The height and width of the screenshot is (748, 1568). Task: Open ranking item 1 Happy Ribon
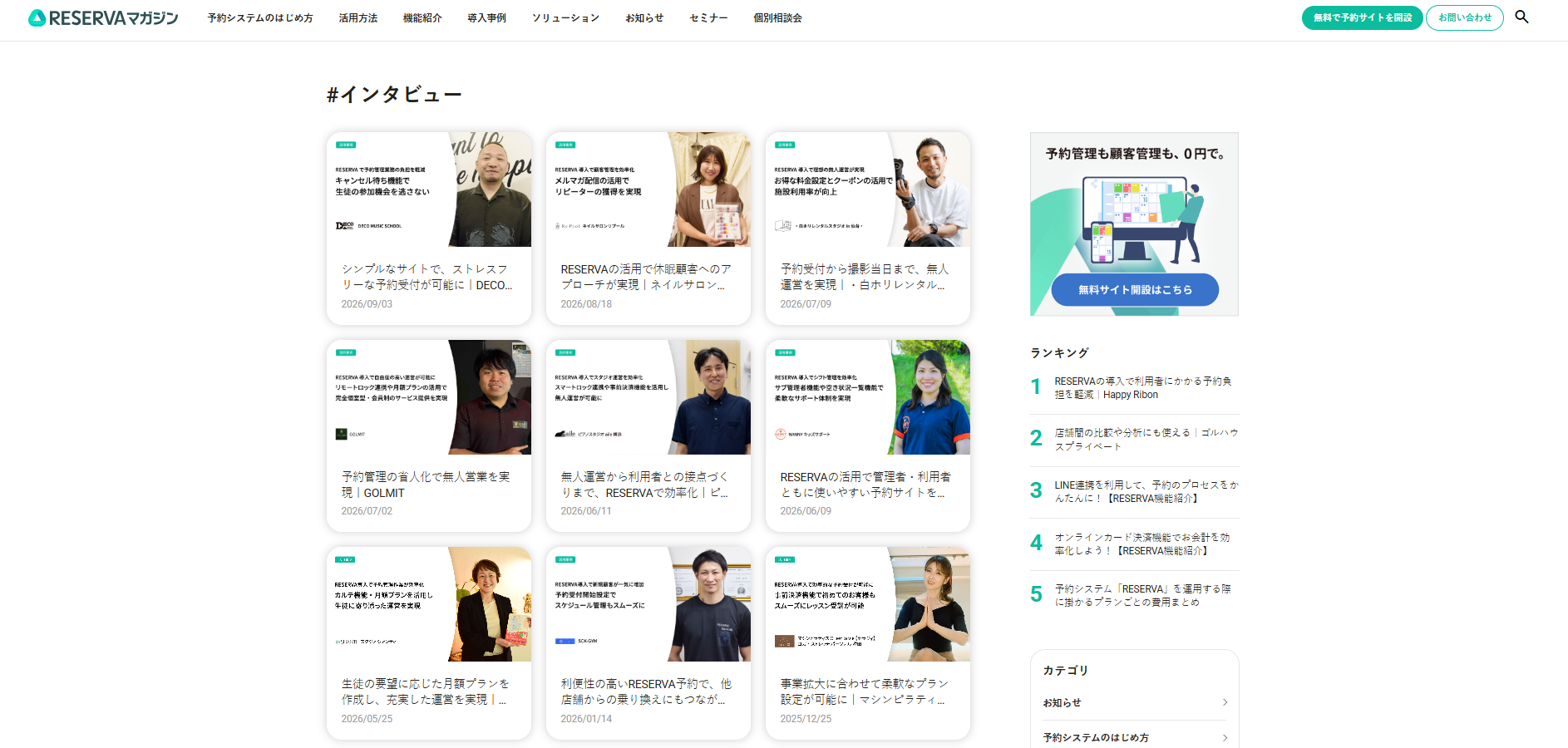coord(1144,388)
